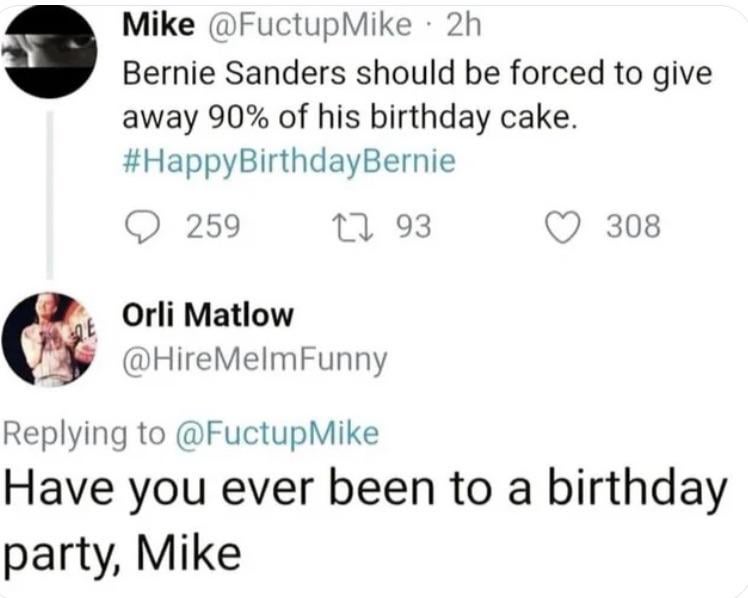Image resolution: width=748 pixels, height=598 pixels.
Task: Click @FuctupMike in the Replying to line
Action: point(277,433)
